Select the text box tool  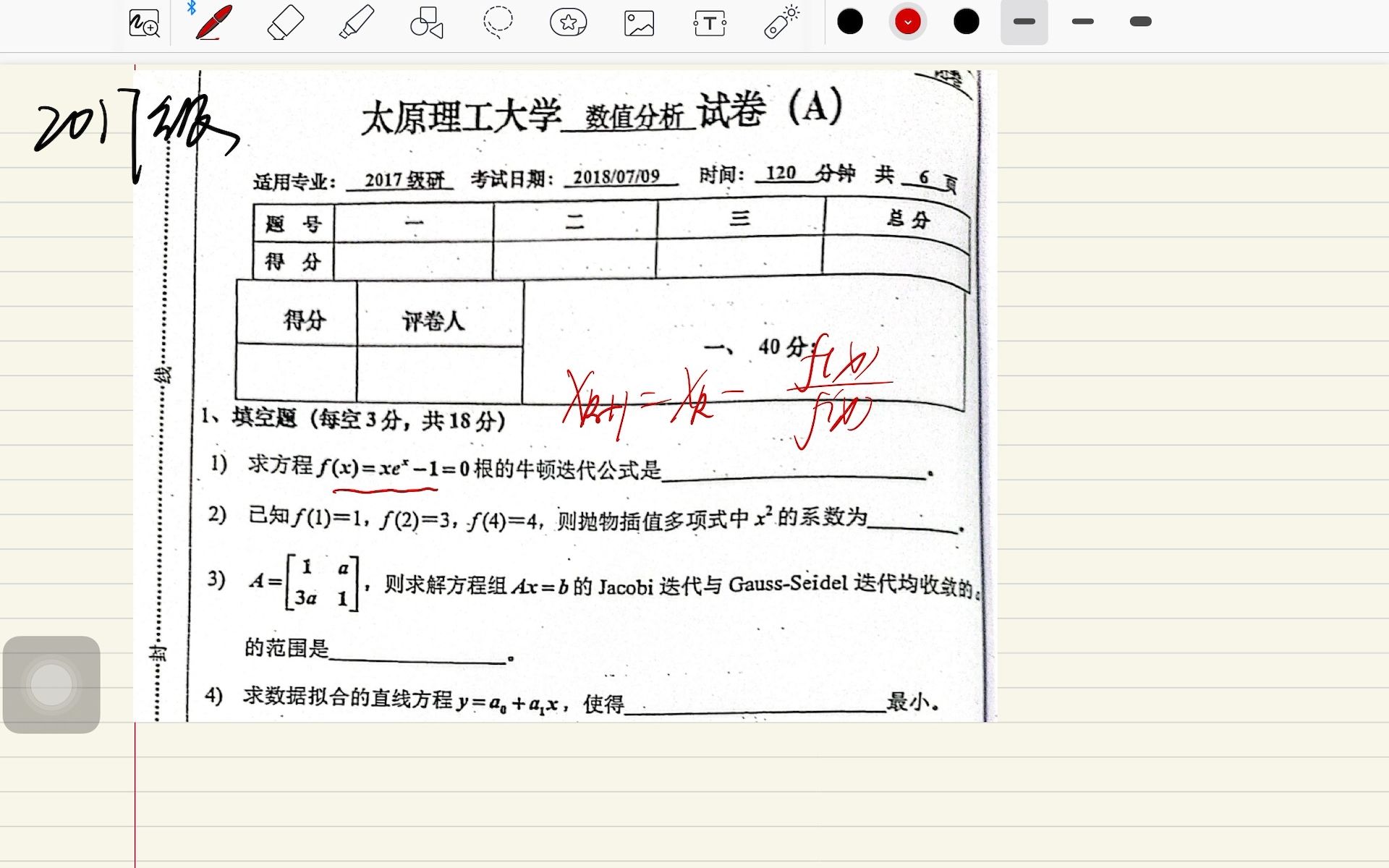(710, 23)
